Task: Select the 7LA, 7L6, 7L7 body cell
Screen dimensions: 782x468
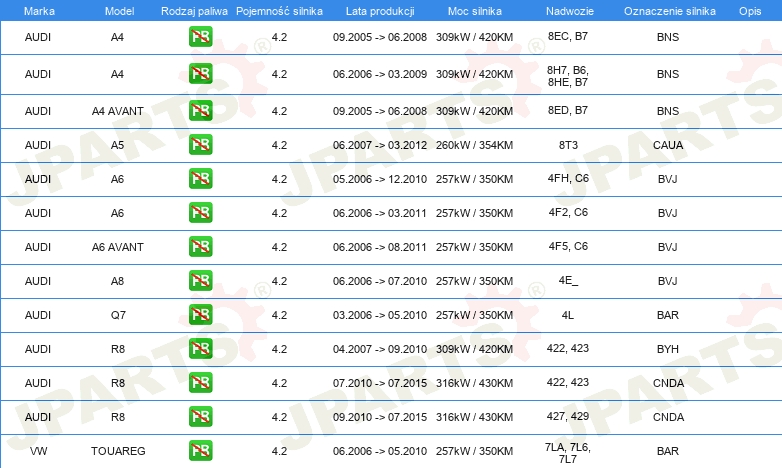Action: click(x=568, y=453)
